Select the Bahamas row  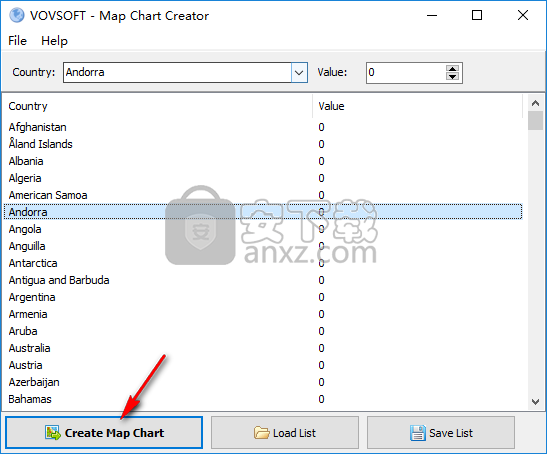263,399
